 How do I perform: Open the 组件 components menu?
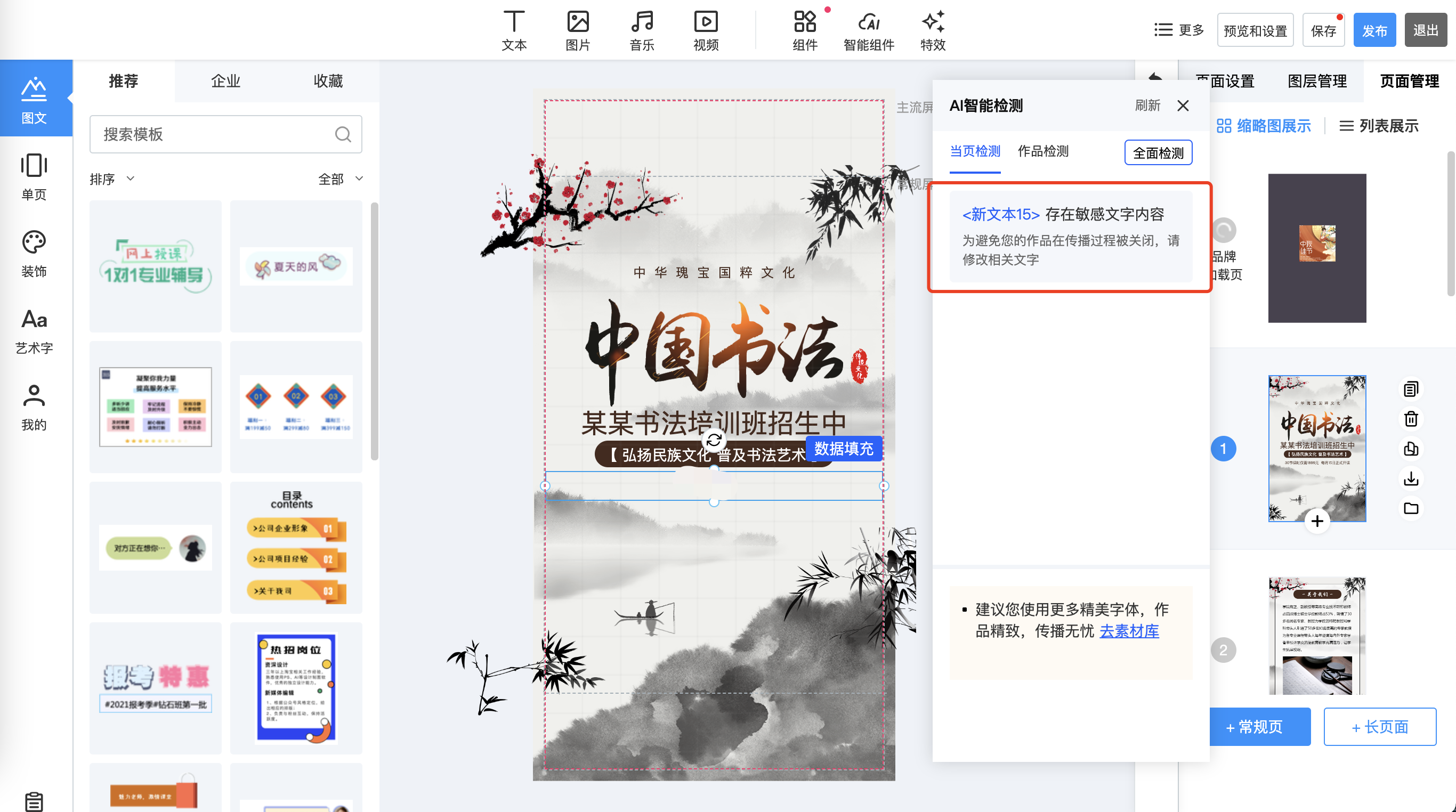click(805, 30)
